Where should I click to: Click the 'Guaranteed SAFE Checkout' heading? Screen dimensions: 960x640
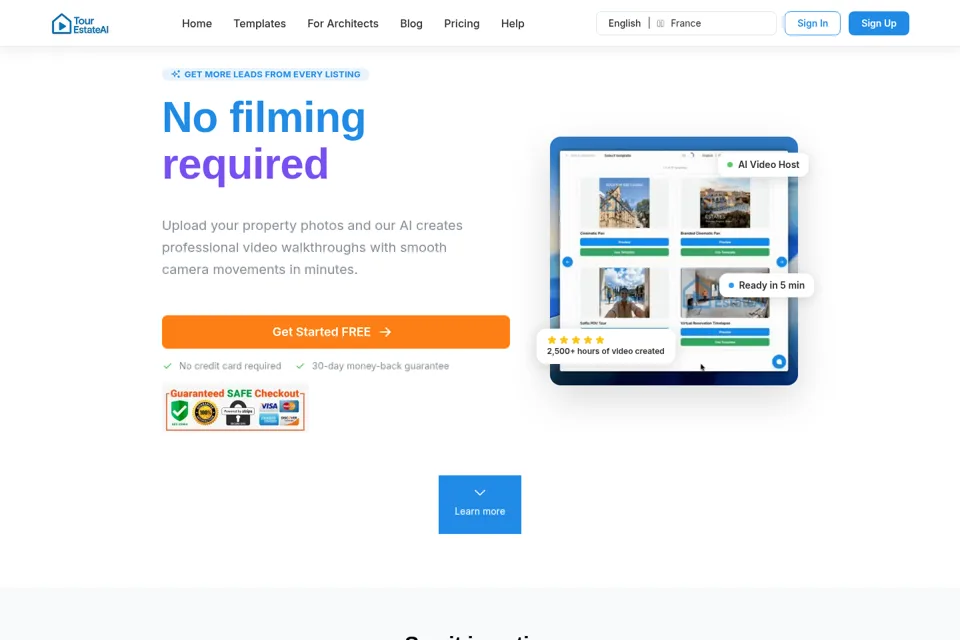point(234,393)
